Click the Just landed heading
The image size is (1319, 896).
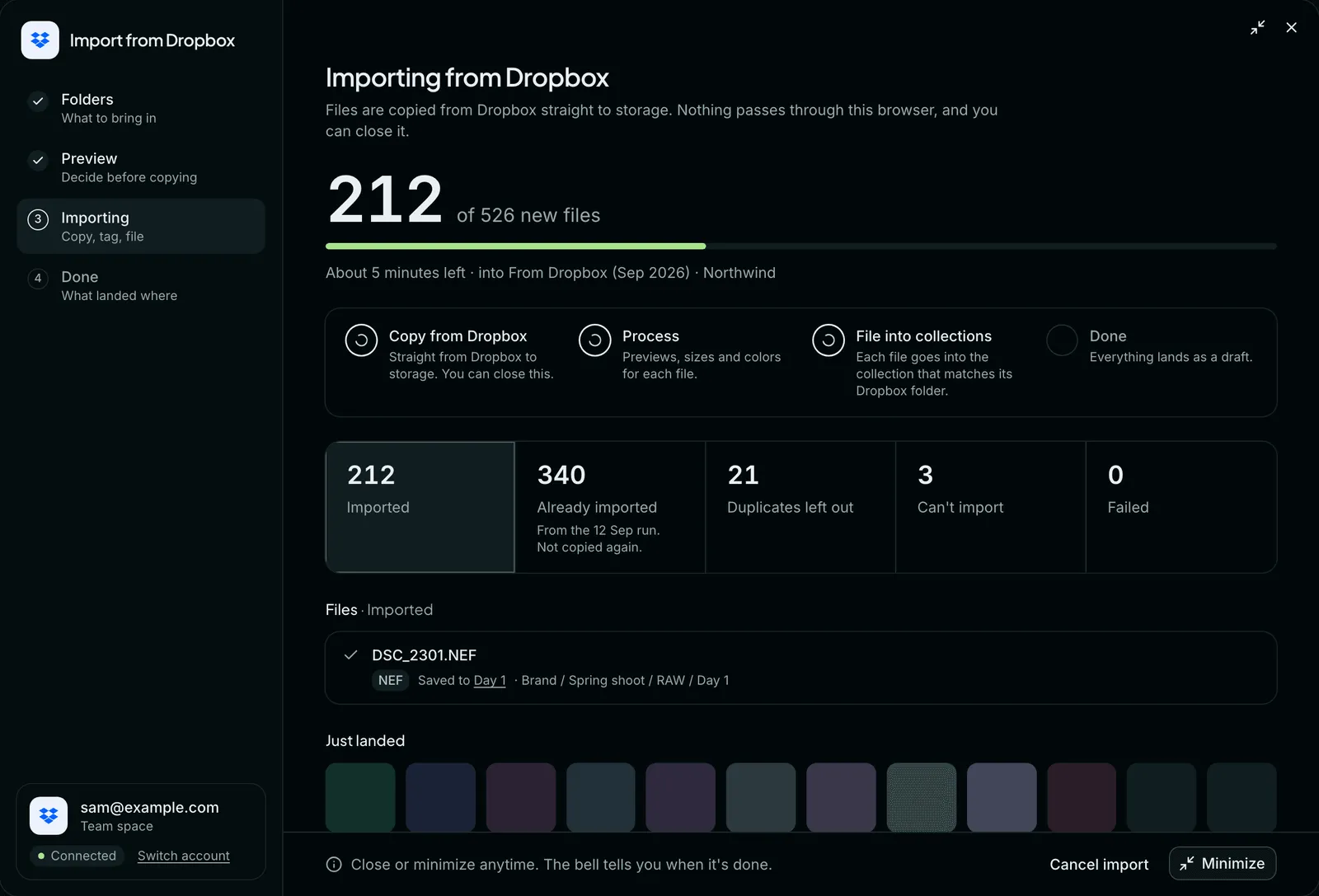point(365,740)
